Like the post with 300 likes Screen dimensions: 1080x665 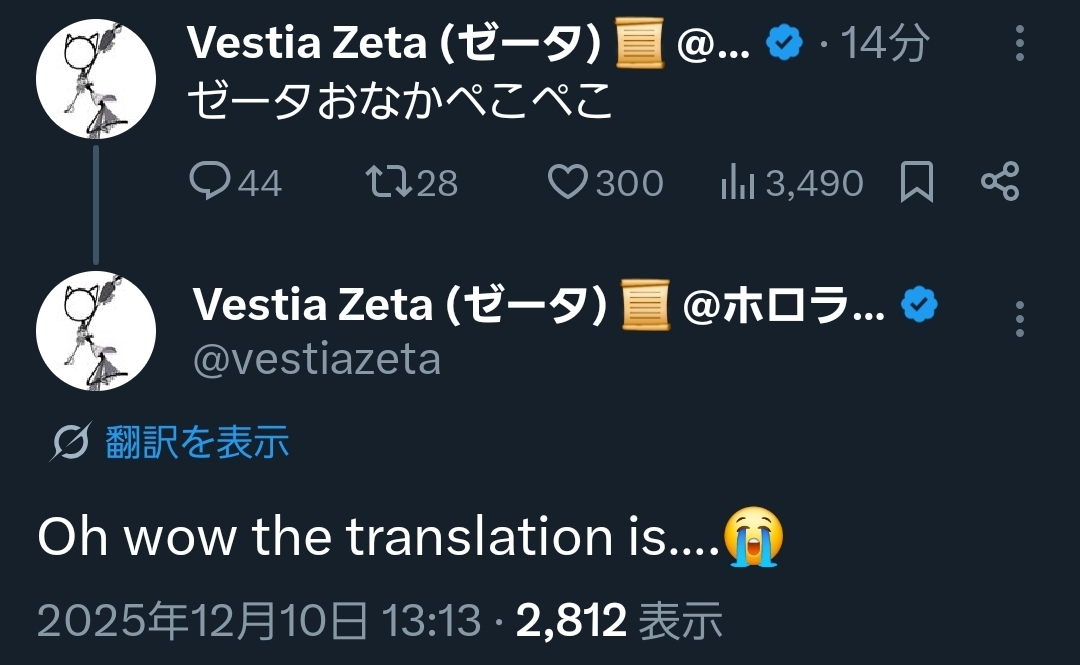570,182
